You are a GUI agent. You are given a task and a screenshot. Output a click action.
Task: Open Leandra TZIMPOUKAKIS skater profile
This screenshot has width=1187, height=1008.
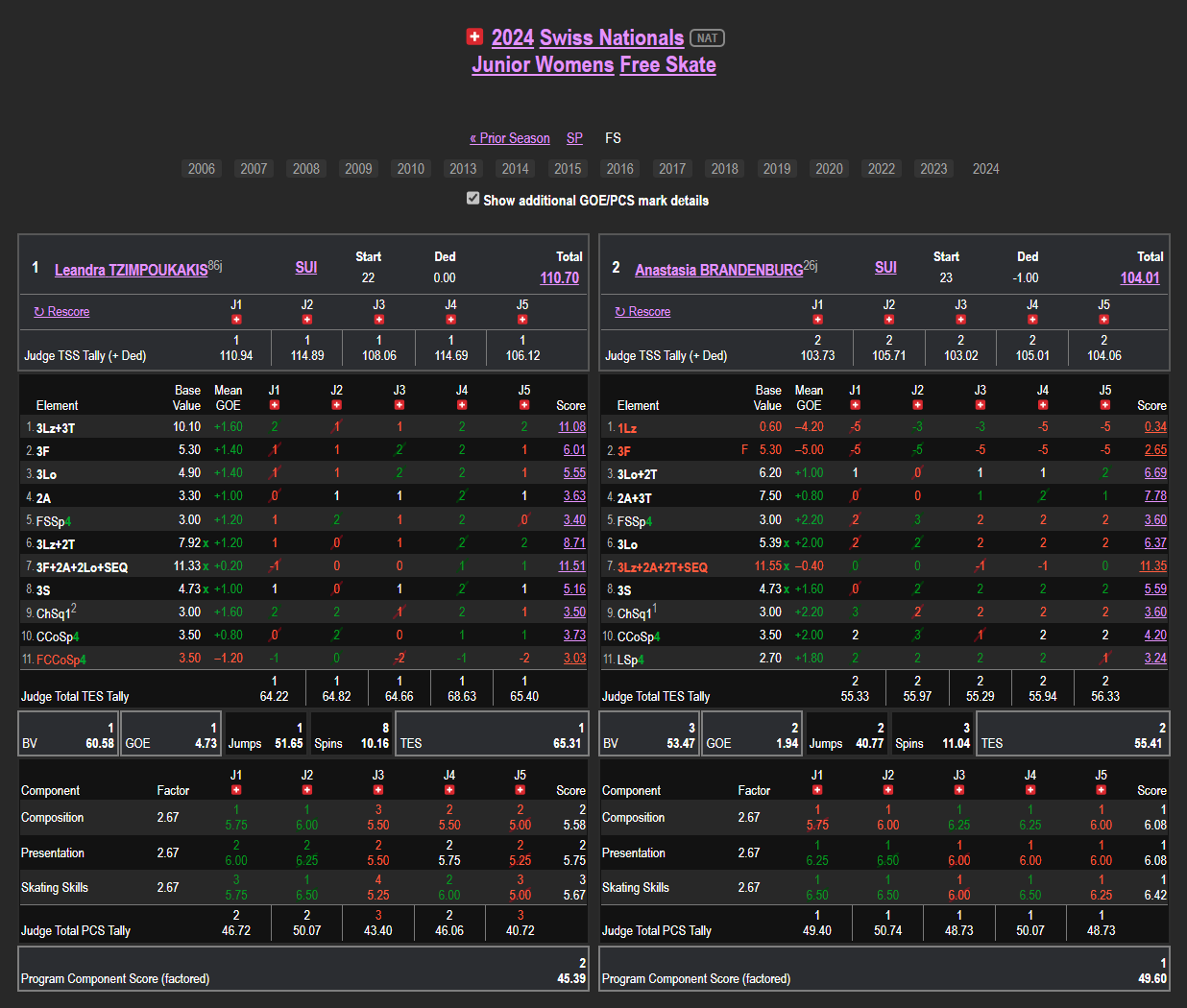click(131, 270)
